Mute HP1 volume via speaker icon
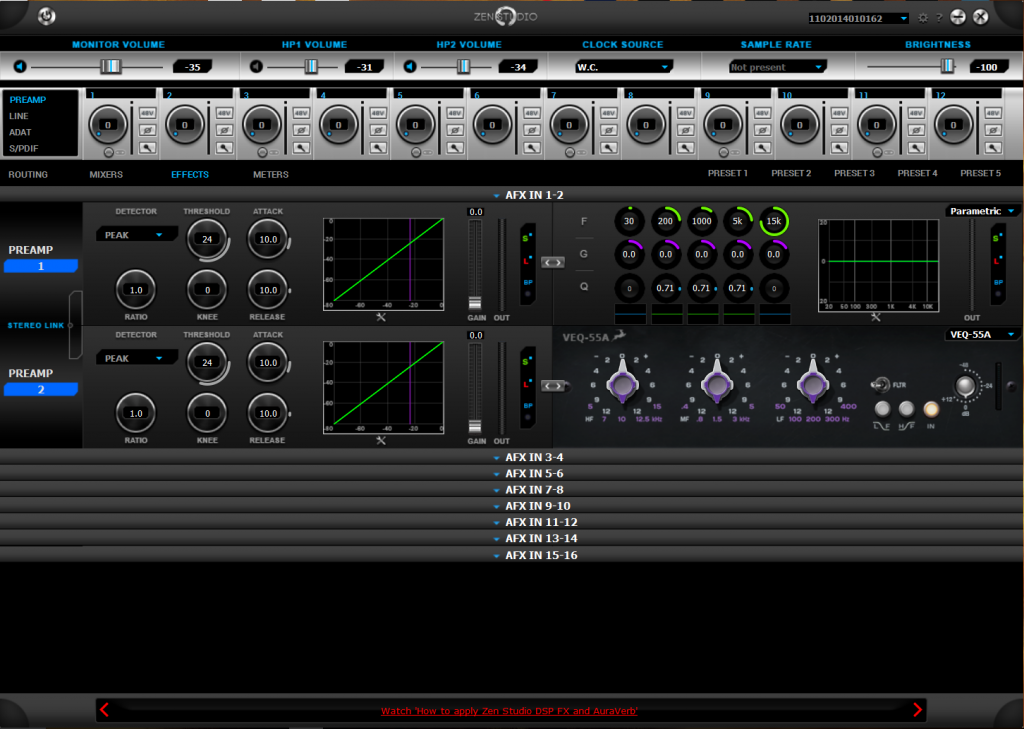This screenshot has height=729, width=1024. [257, 67]
